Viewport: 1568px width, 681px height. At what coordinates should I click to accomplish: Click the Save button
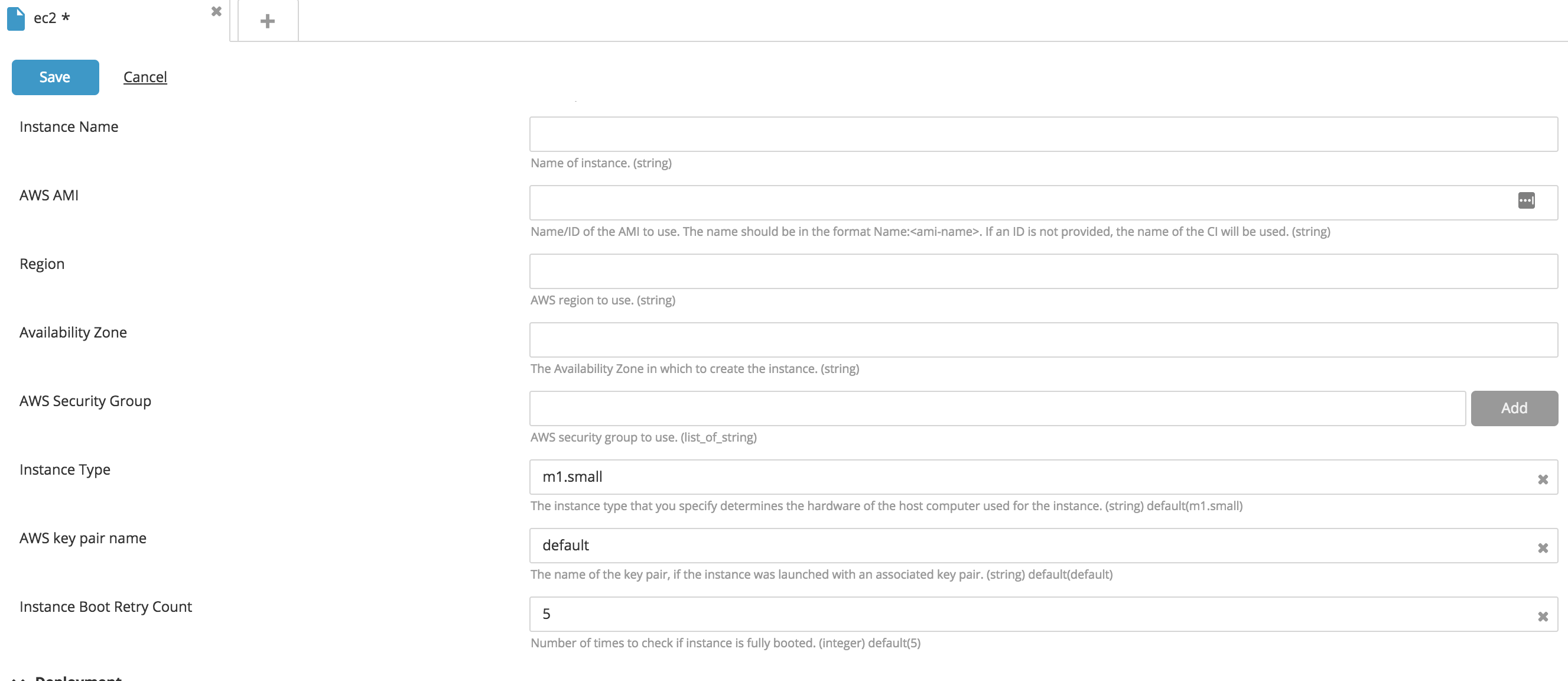(54, 77)
